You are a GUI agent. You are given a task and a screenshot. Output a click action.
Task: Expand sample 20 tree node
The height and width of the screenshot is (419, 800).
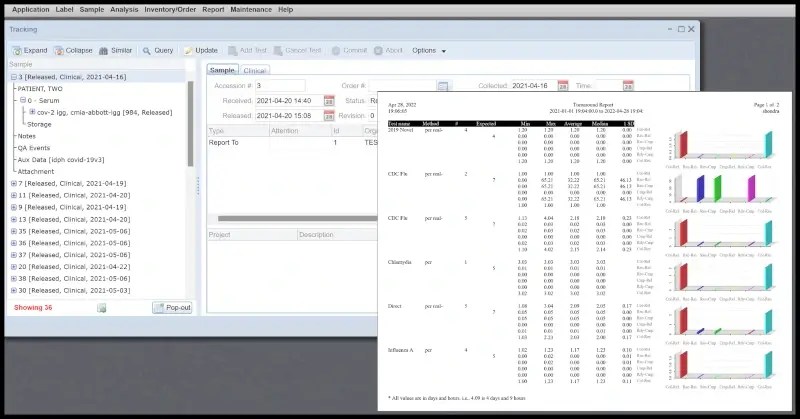[x=14, y=267]
